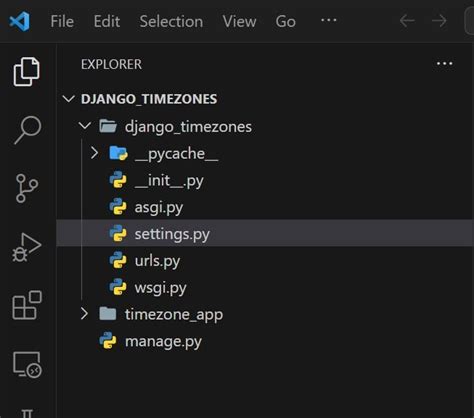Open the Remote Explorer icon

[27, 364]
